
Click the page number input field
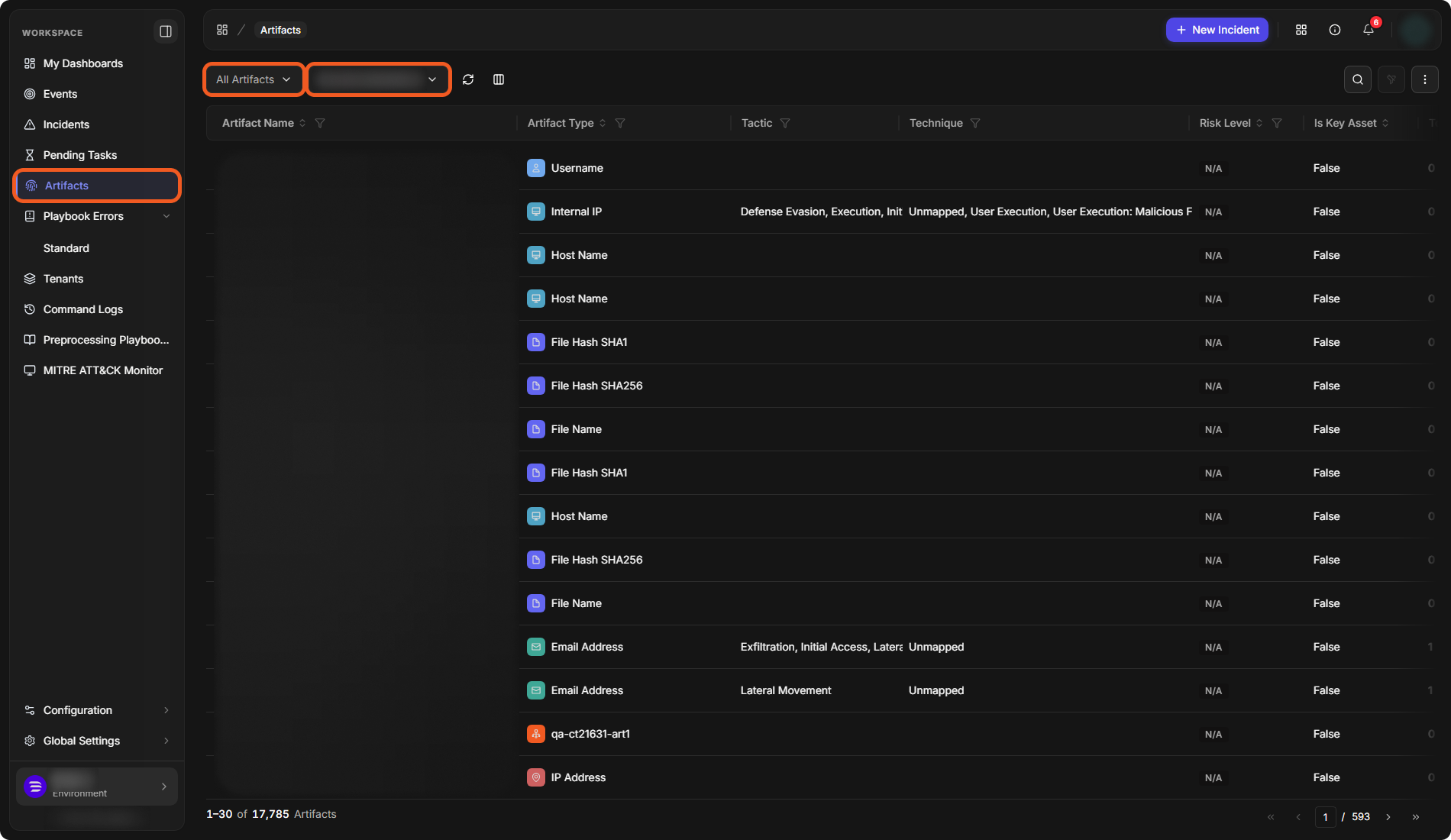[1325, 817]
